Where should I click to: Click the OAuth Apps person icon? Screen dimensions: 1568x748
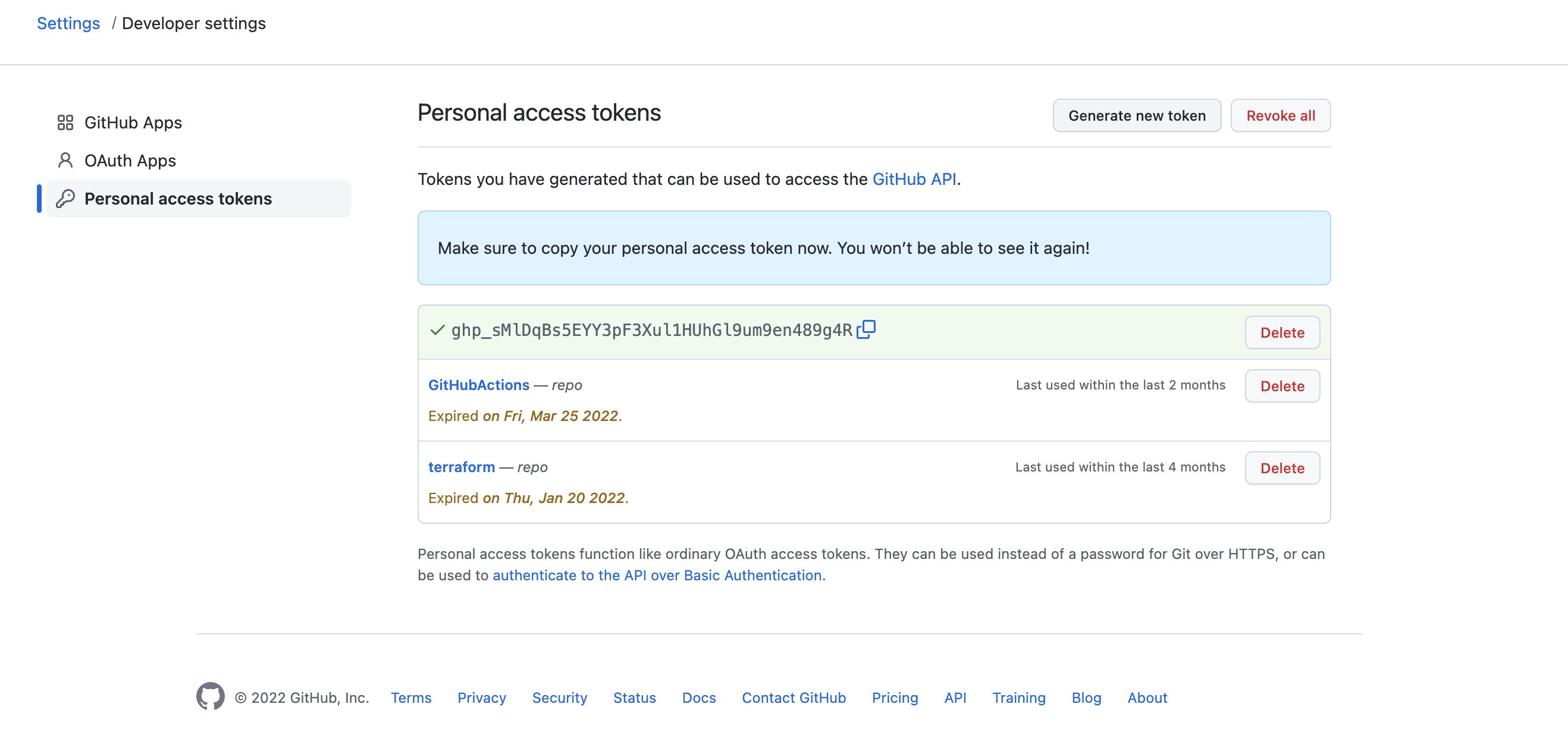(65, 161)
